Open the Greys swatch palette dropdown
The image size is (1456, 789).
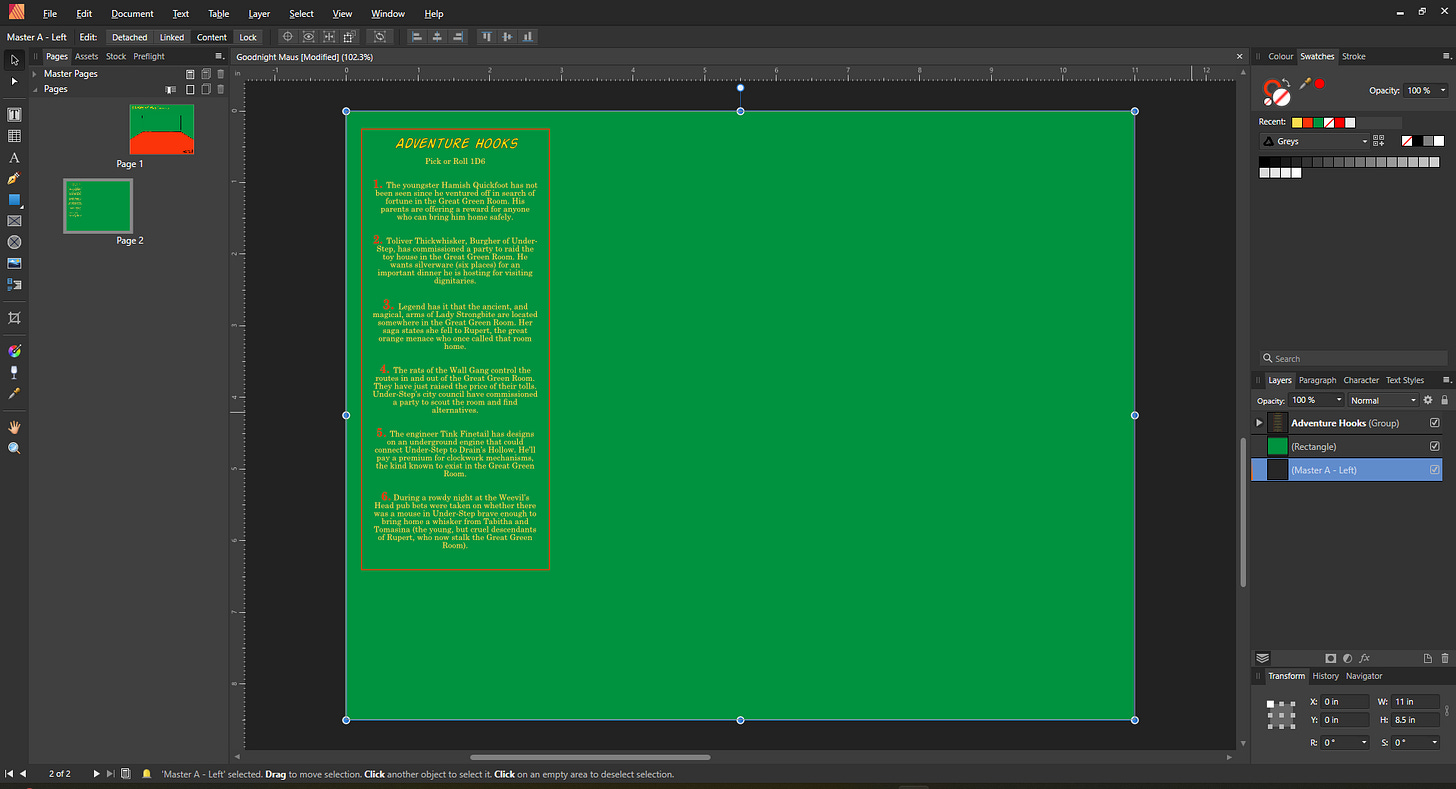point(1313,142)
